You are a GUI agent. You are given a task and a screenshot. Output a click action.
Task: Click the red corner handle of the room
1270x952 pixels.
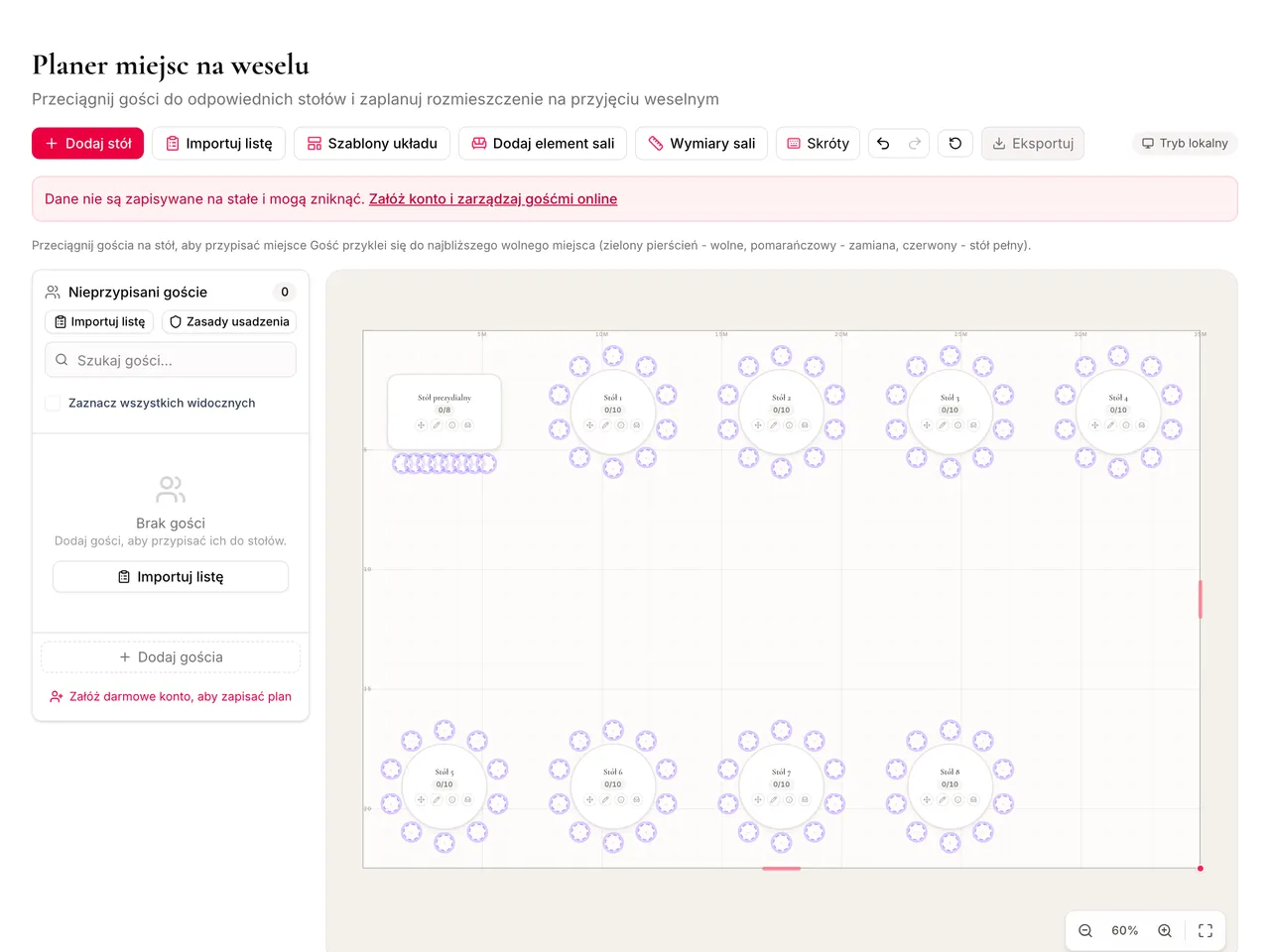click(x=1201, y=869)
